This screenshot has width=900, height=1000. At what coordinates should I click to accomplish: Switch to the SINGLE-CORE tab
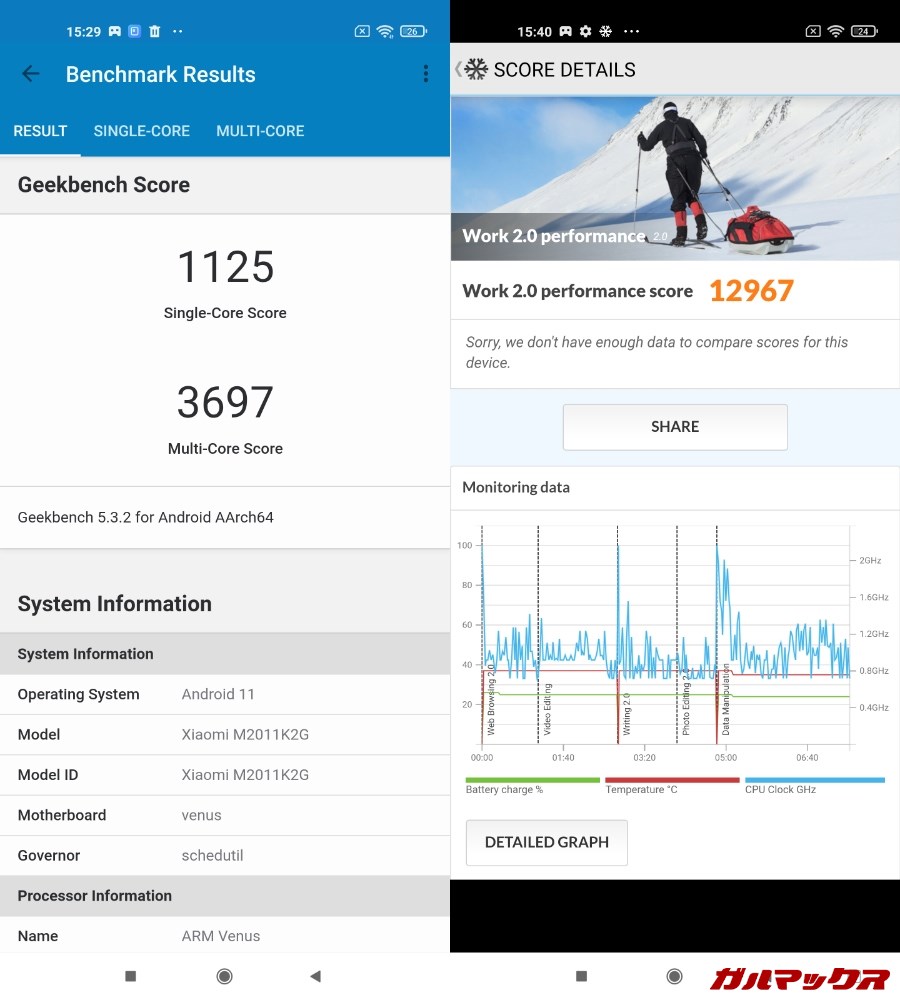pos(141,131)
